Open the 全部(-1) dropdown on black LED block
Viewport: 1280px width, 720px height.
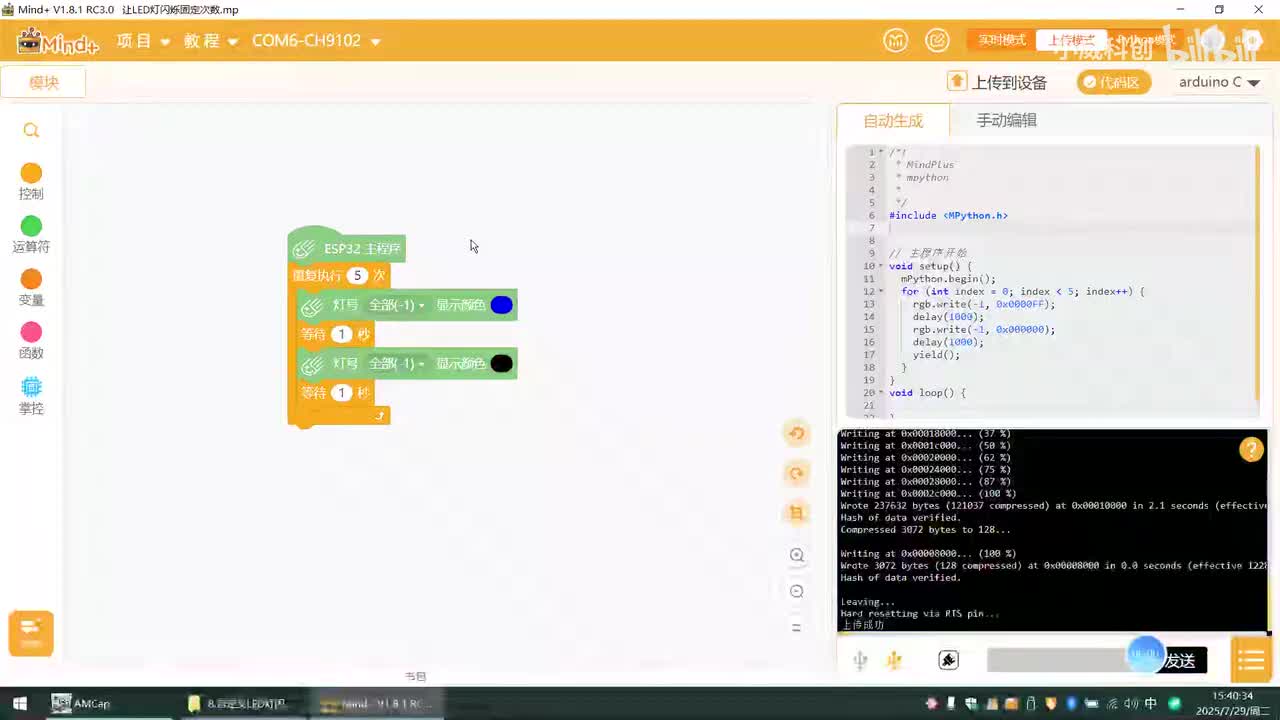[x=397, y=363]
